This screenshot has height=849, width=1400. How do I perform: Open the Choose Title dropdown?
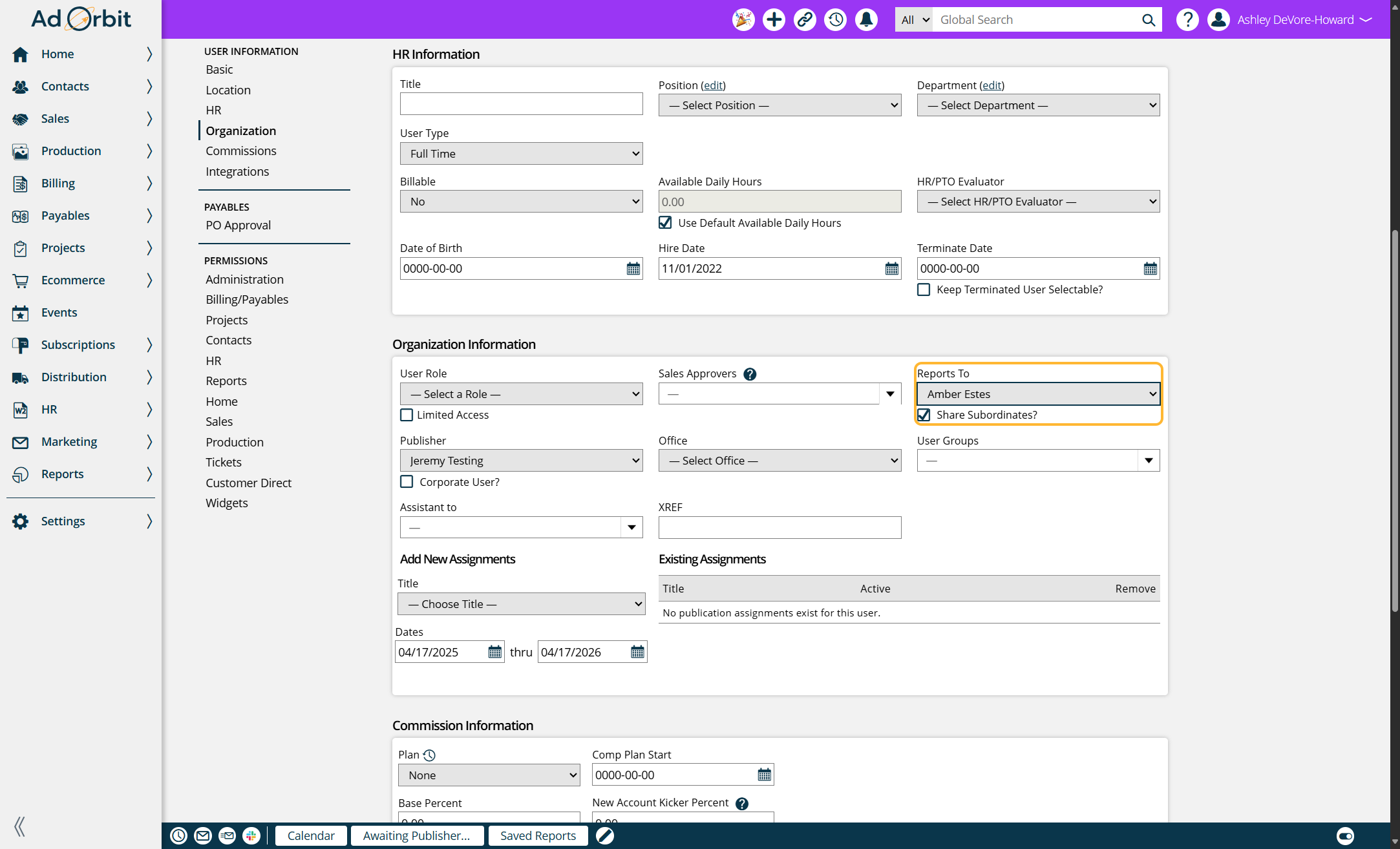click(x=521, y=604)
